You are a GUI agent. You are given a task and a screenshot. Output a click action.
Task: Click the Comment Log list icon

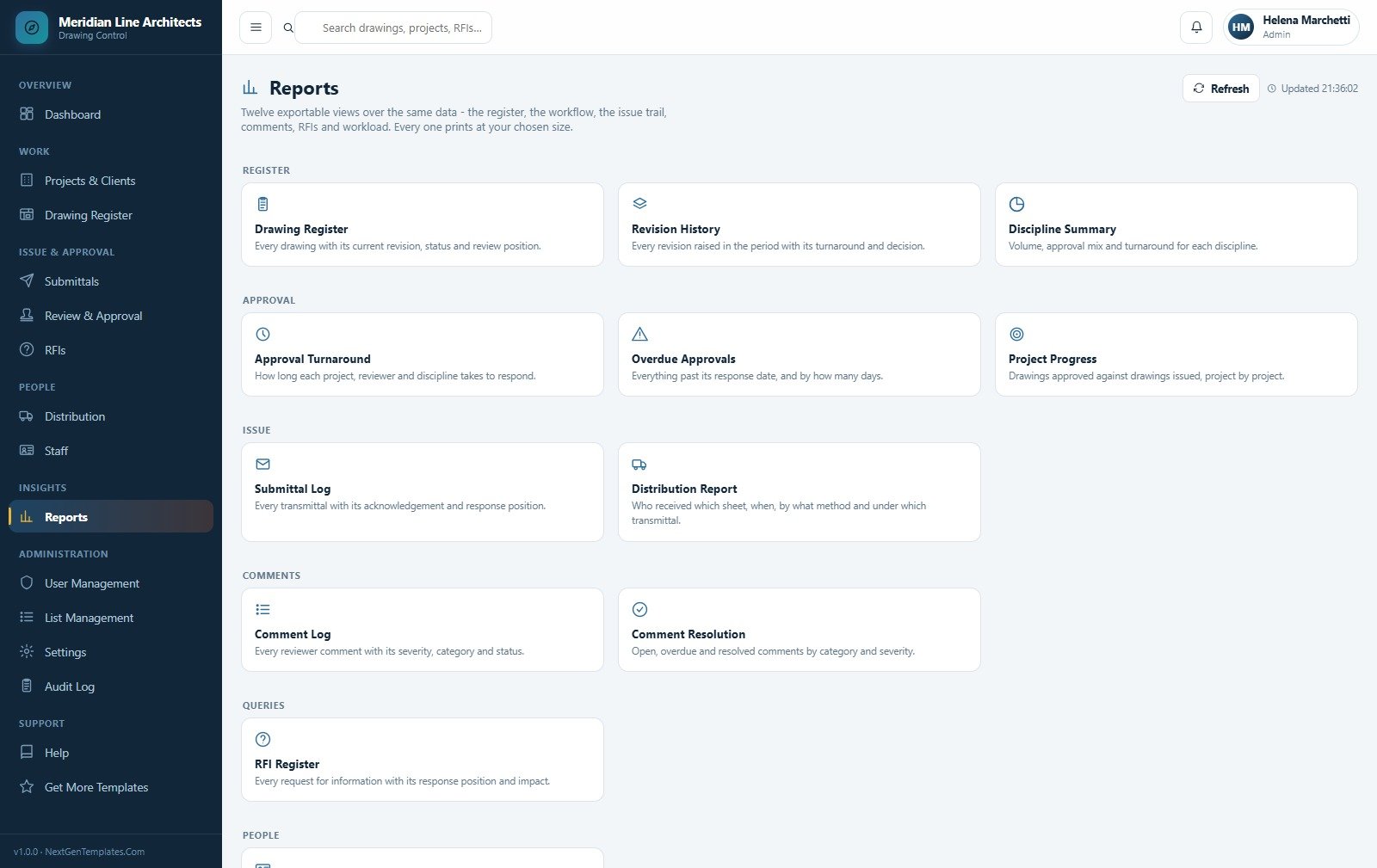pos(262,609)
